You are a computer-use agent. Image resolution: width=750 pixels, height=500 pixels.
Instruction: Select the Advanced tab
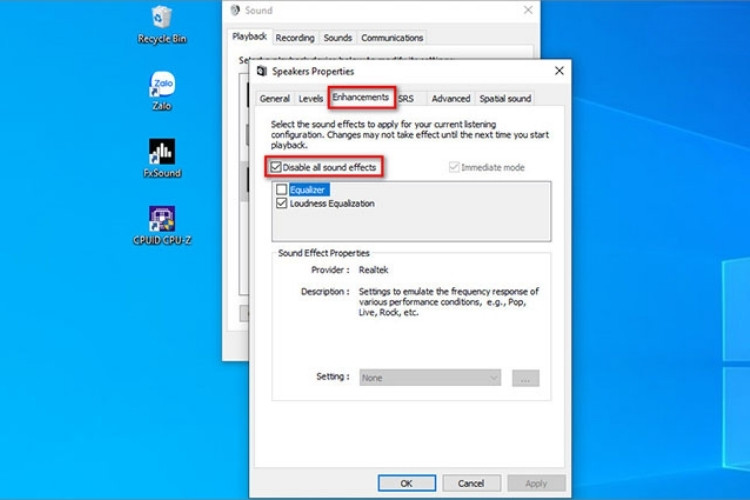450,99
